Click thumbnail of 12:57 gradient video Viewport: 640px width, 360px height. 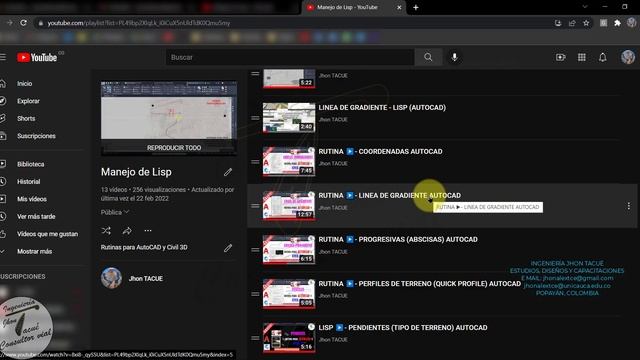(x=289, y=205)
